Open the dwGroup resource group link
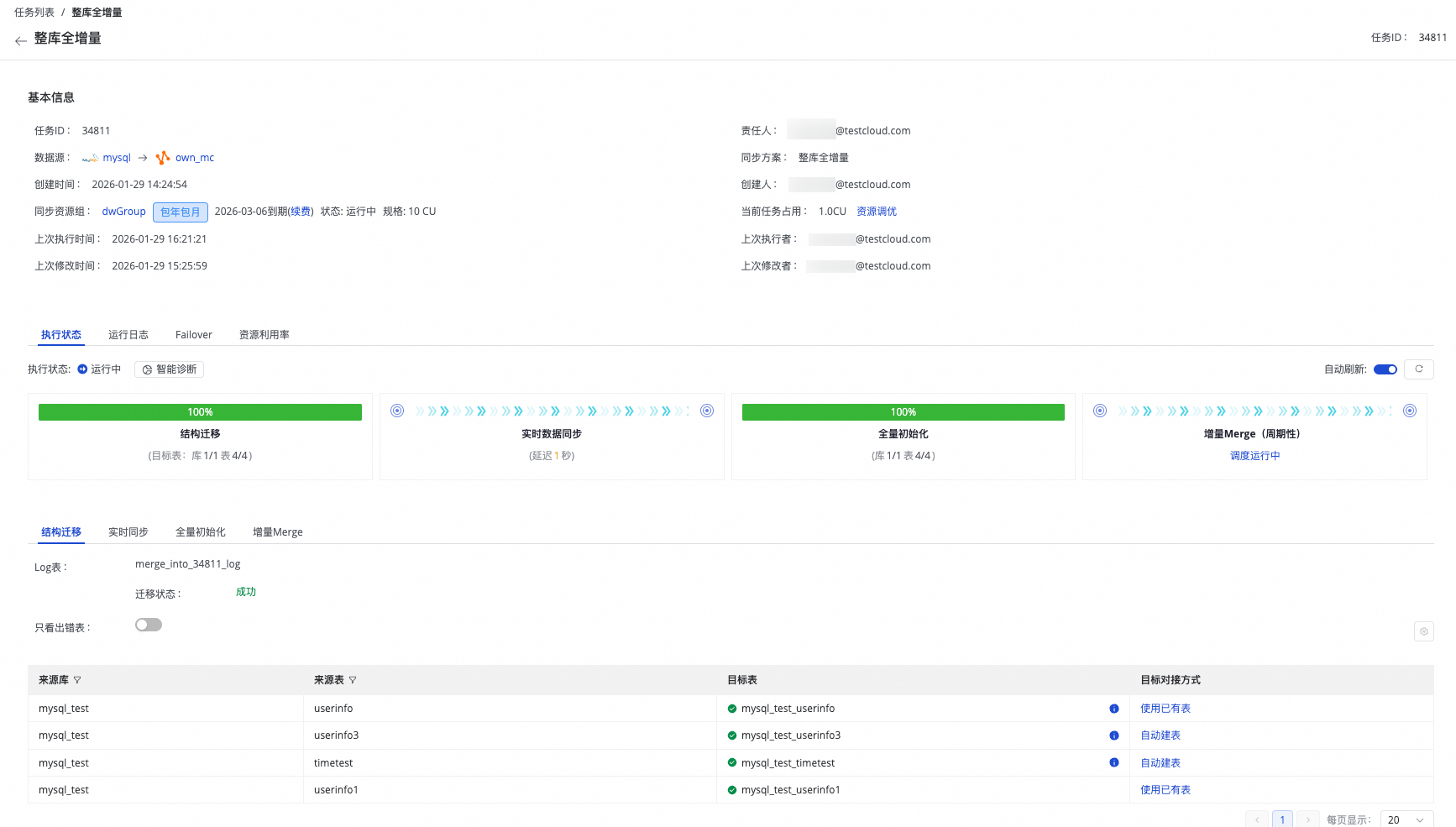This screenshot has height=827, width=1456. pos(124,212)
